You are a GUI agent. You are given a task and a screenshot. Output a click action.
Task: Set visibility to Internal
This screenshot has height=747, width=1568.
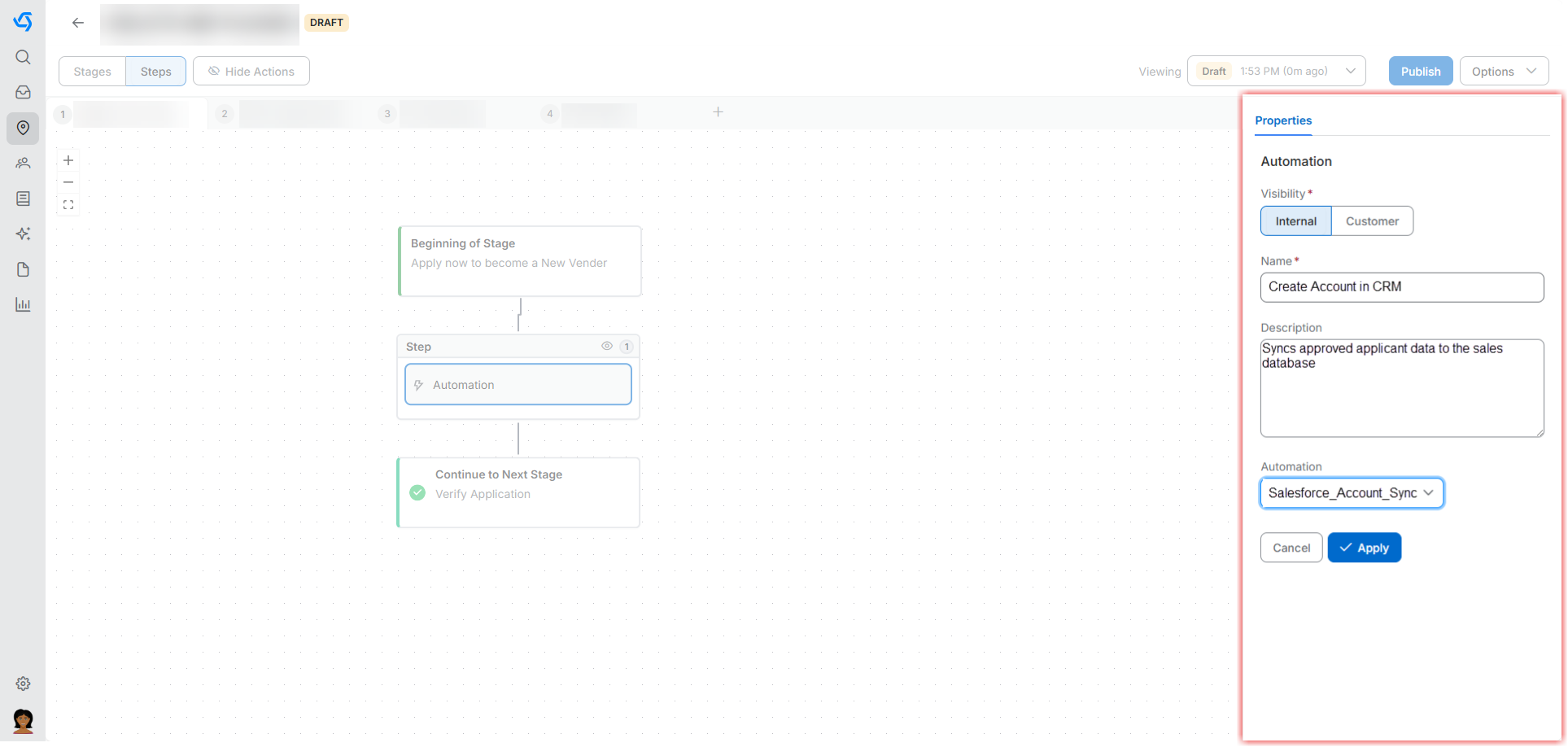coord(1295,221)
